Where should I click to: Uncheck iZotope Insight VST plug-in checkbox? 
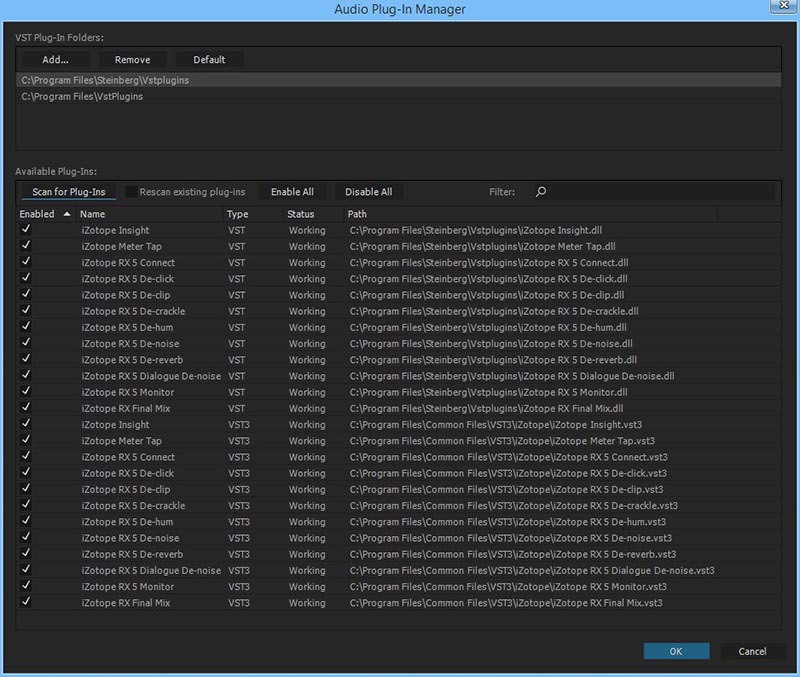point(26,230)
